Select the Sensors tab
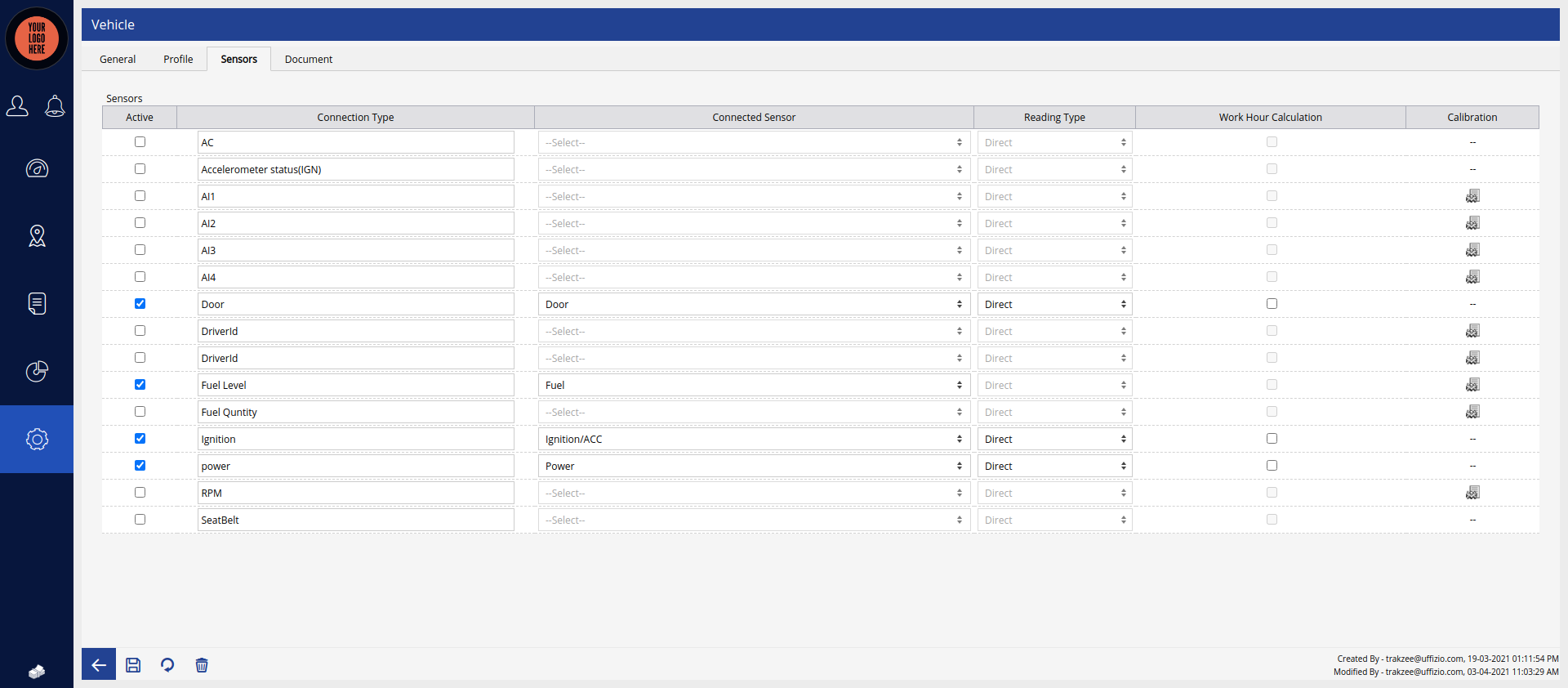 tap(238, 59)
